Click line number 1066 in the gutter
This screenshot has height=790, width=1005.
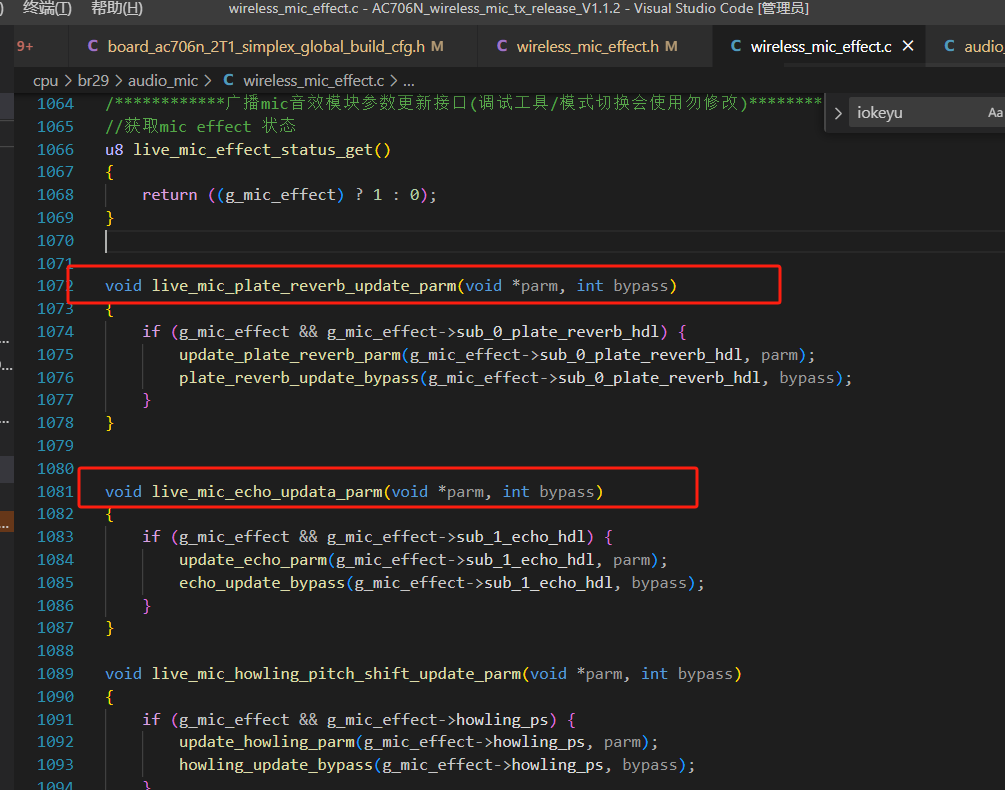[x=55, y=150]
